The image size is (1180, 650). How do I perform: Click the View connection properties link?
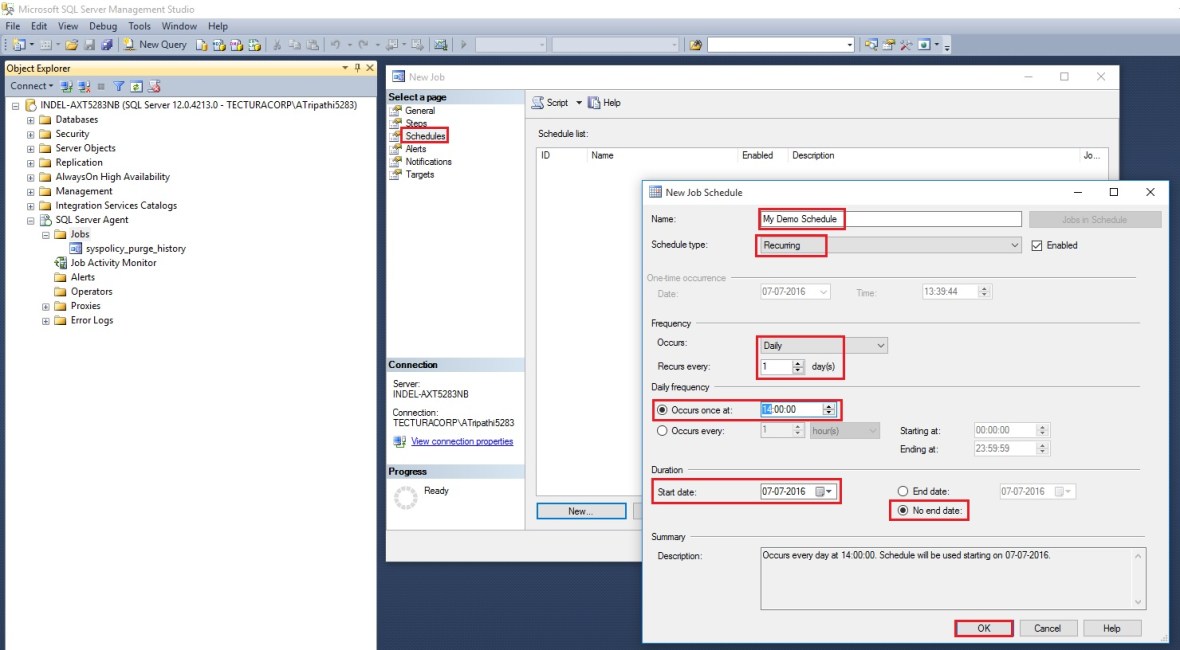(461, 441)
